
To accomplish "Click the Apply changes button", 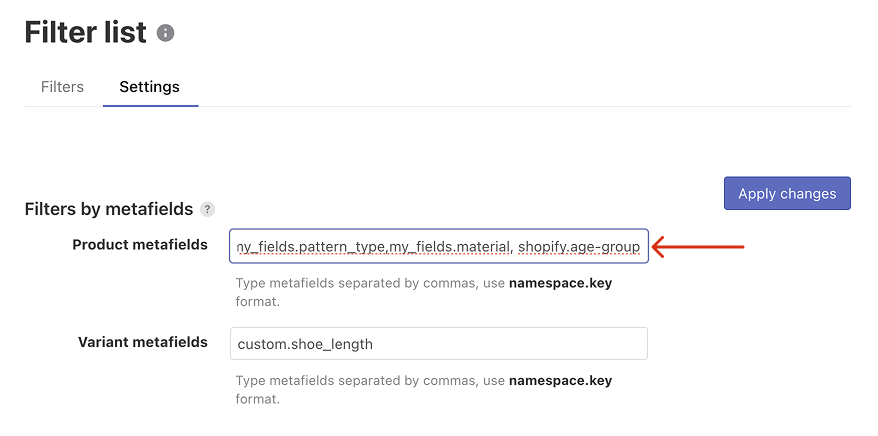I will (x=787, y=194).
